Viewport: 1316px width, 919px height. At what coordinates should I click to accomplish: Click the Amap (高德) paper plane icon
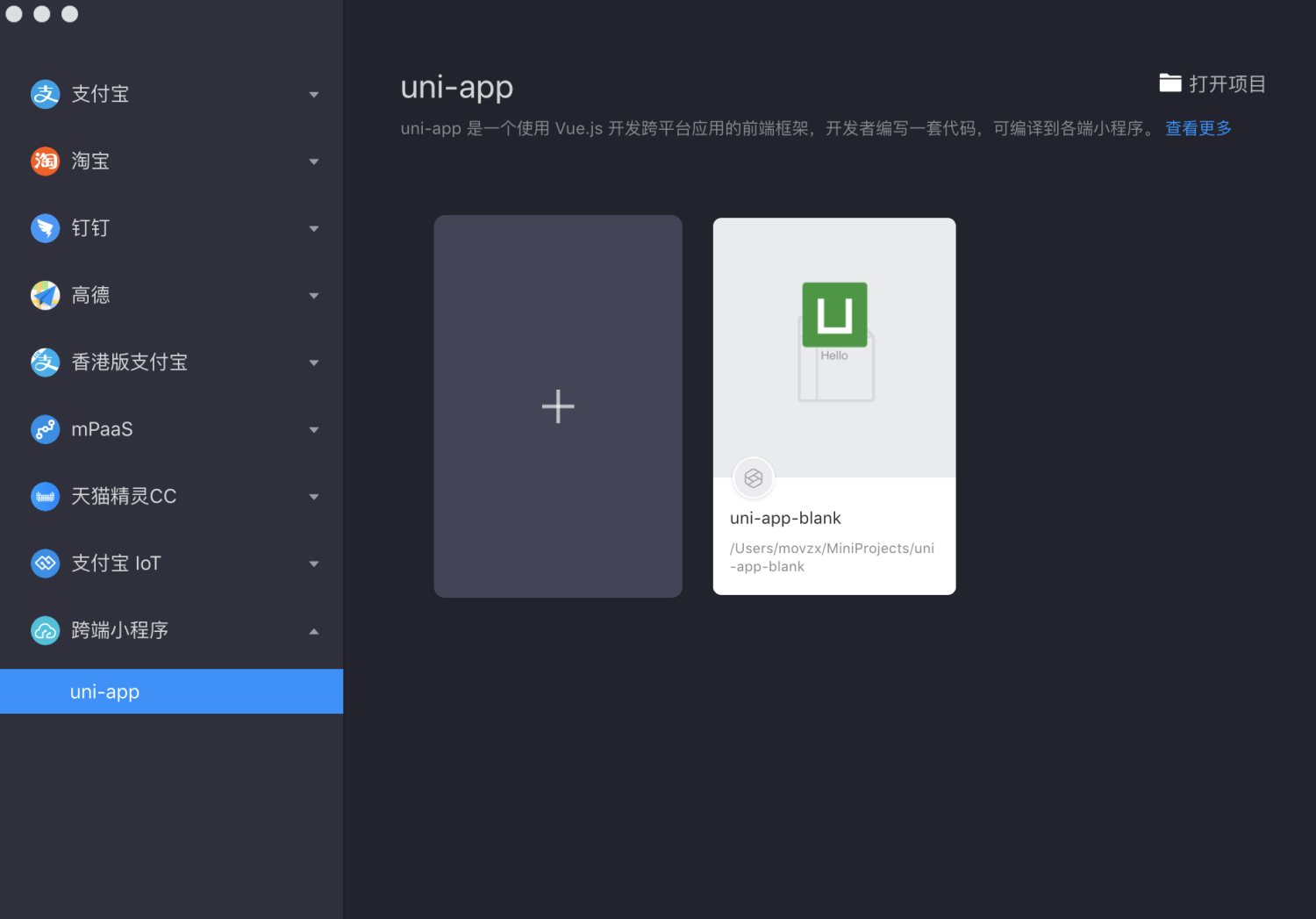45,295
